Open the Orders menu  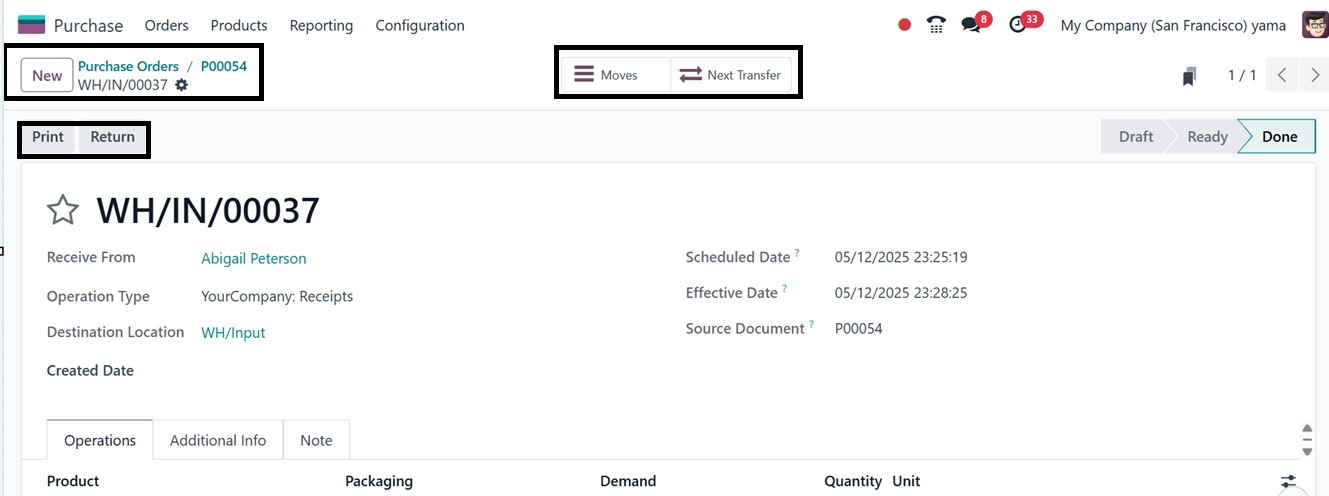click(x=166, y=25)
